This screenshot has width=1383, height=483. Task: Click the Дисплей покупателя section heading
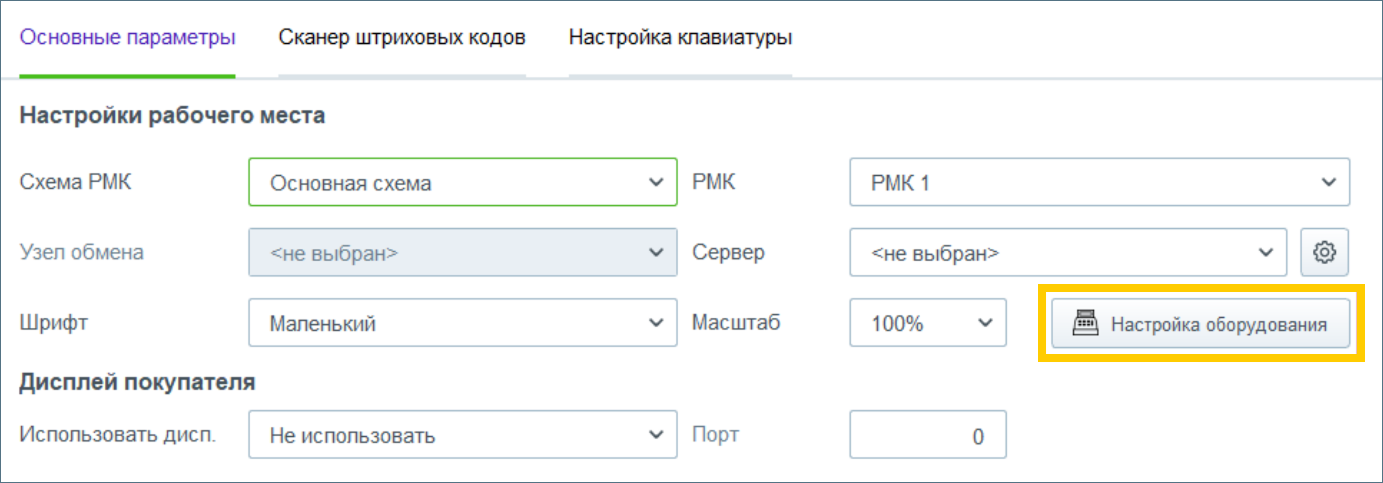point(137,381)
